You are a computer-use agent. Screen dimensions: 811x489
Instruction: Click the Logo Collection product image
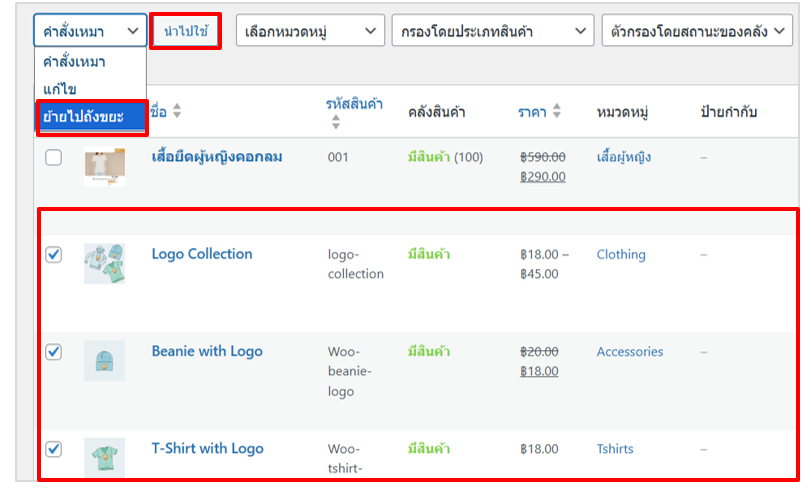click(104, 263)
